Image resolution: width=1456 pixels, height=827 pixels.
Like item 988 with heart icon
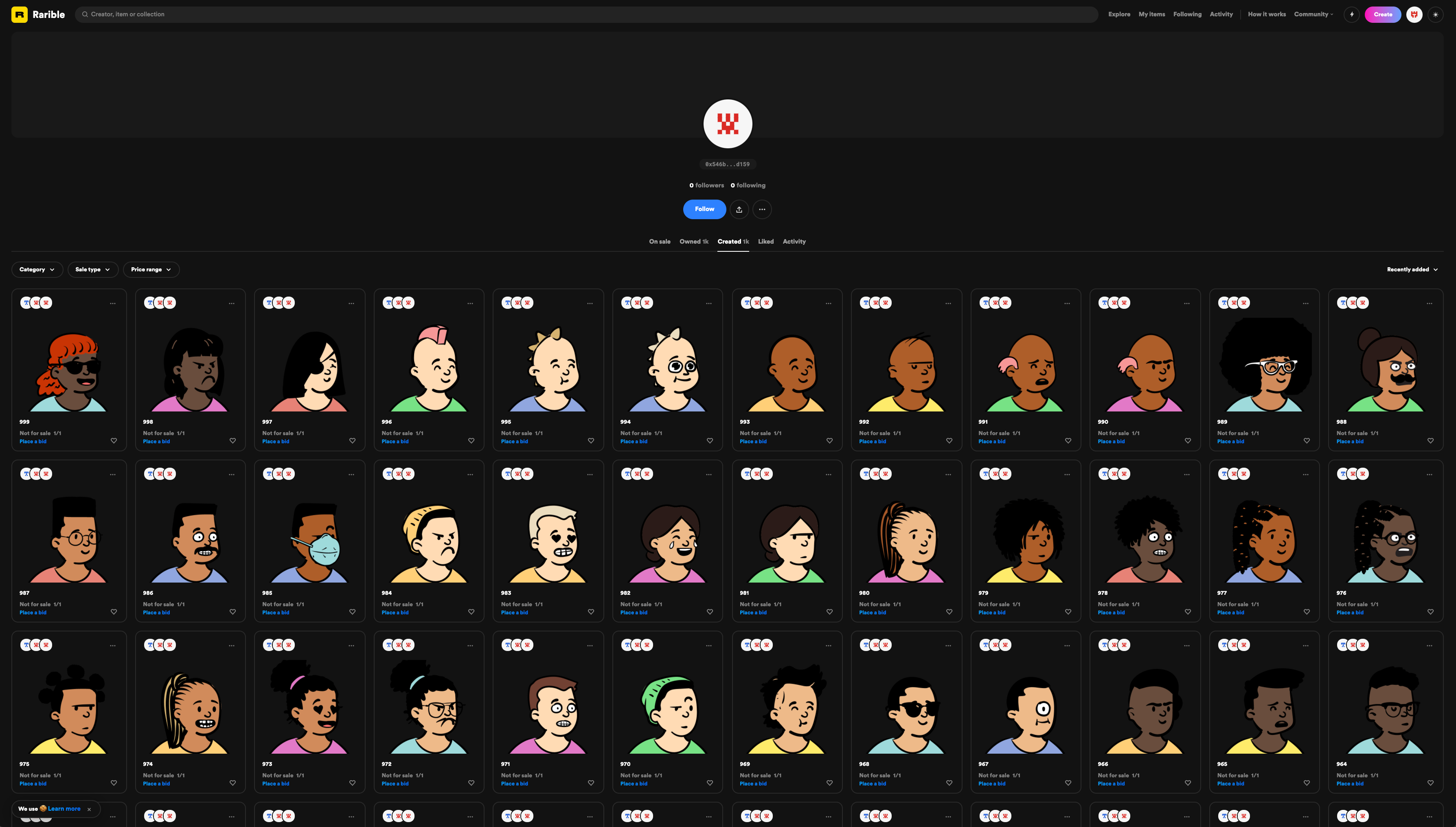click(1430, 441)
